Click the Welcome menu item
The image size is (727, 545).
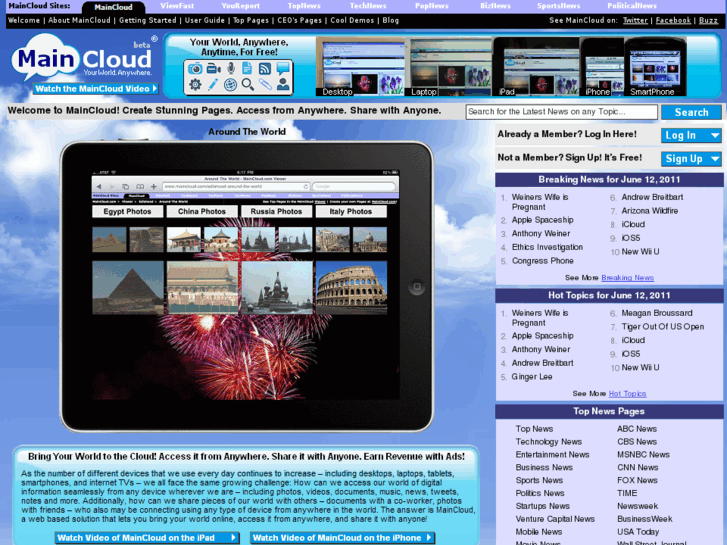[24, 20]
